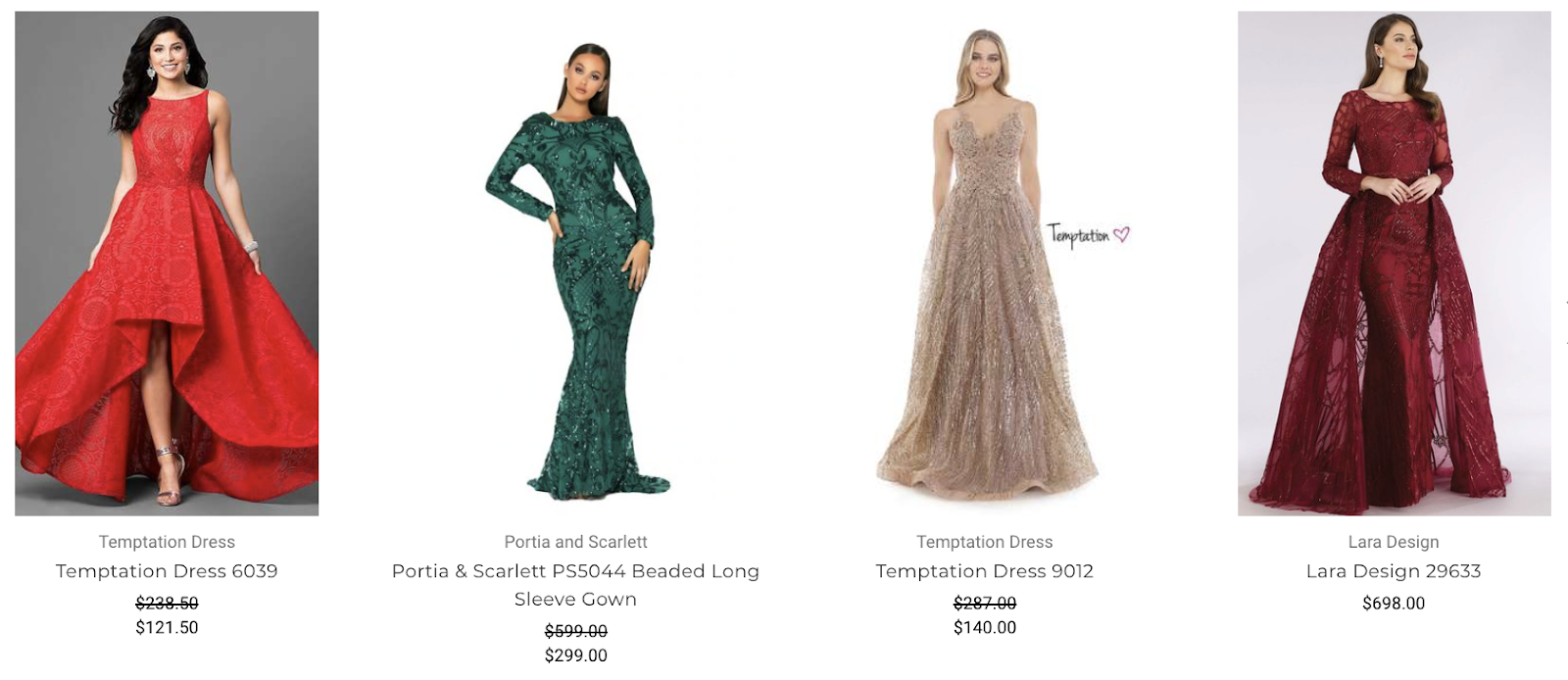Select the $698.00 Lara Design price
Viewport: 1568px width, 680px height.
(1394, 604)
